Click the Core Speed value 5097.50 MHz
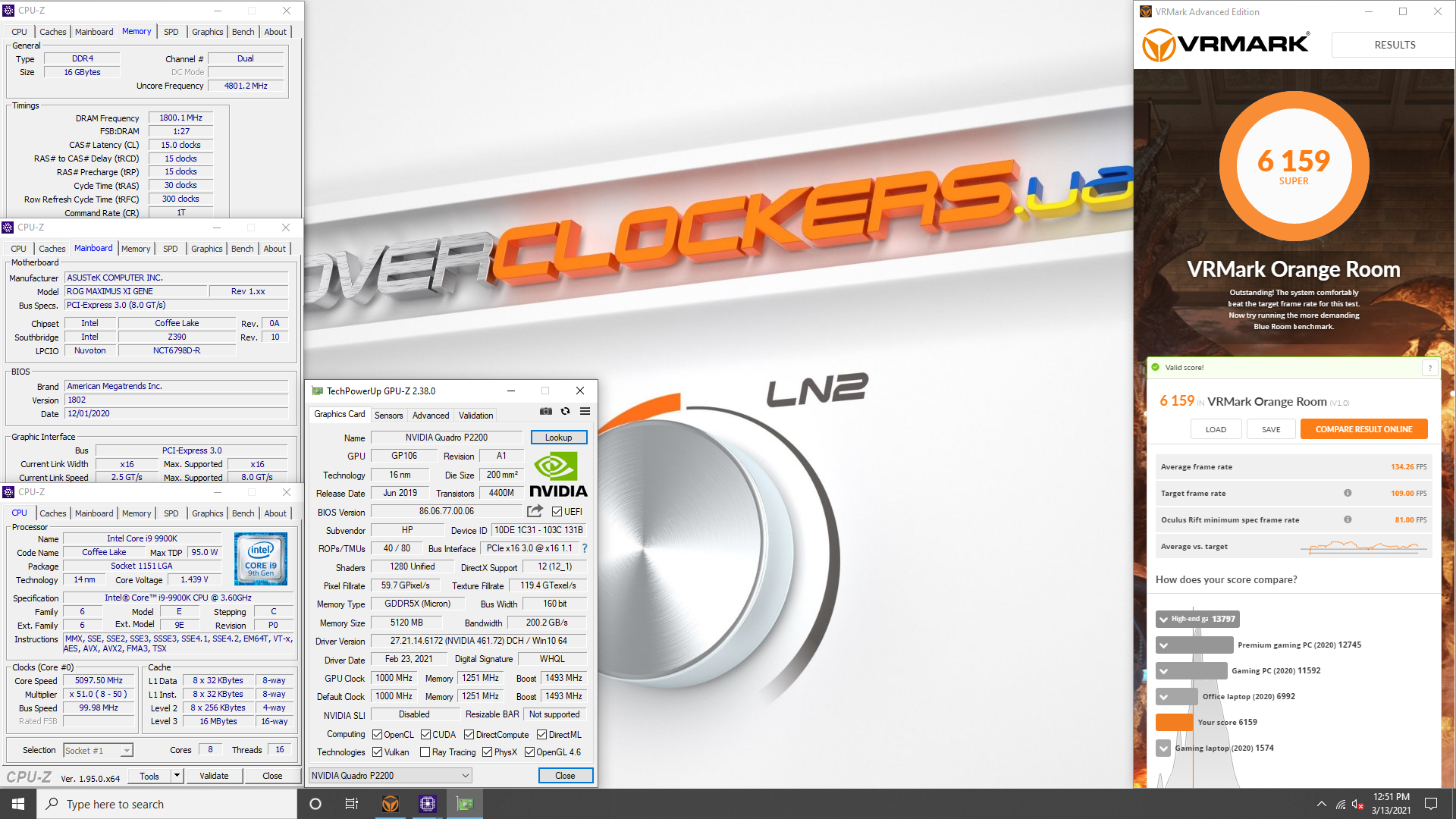1456x819 pixels. [99, 680]
